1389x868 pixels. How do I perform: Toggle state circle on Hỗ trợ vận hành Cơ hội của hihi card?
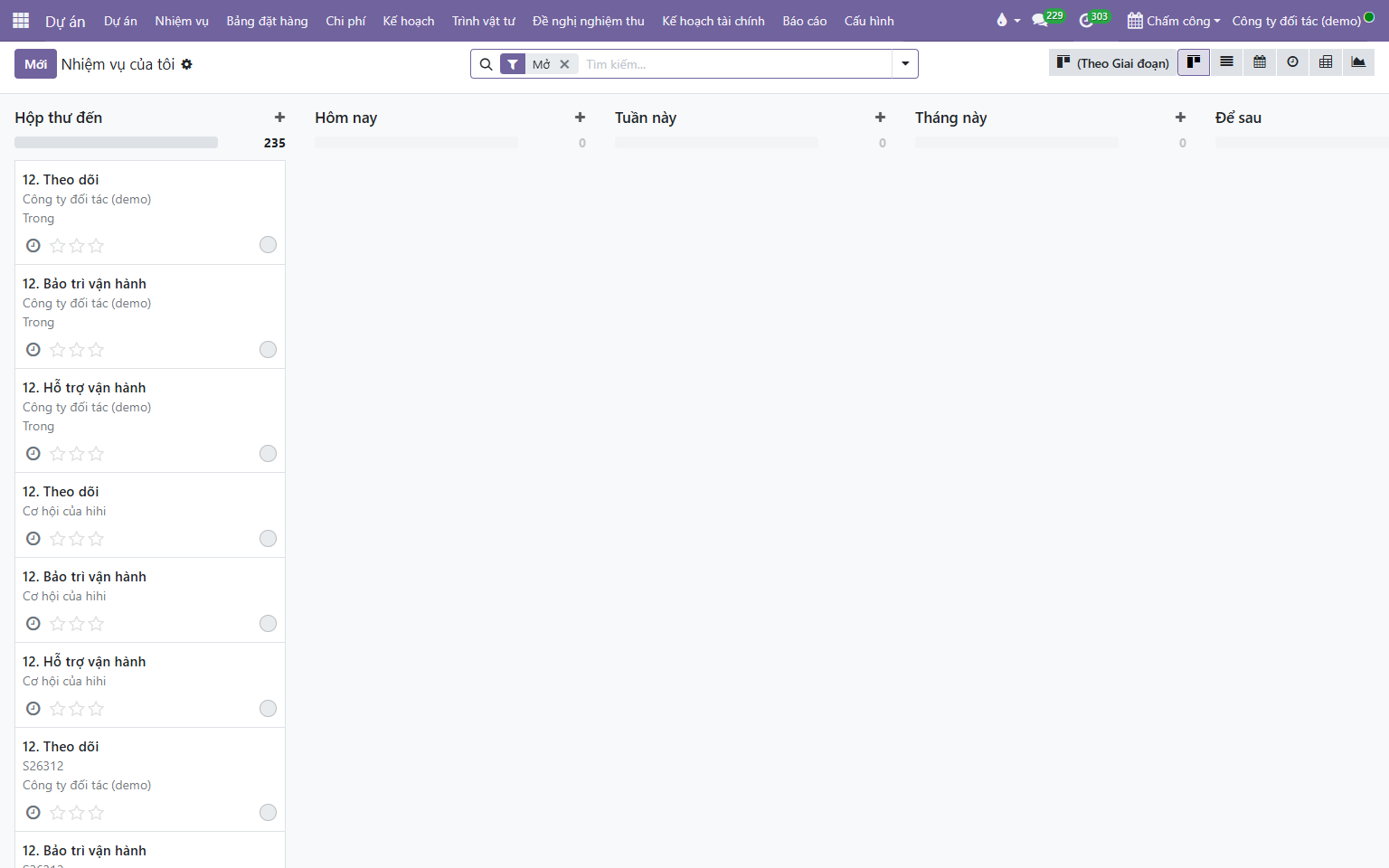pos(268,708)
